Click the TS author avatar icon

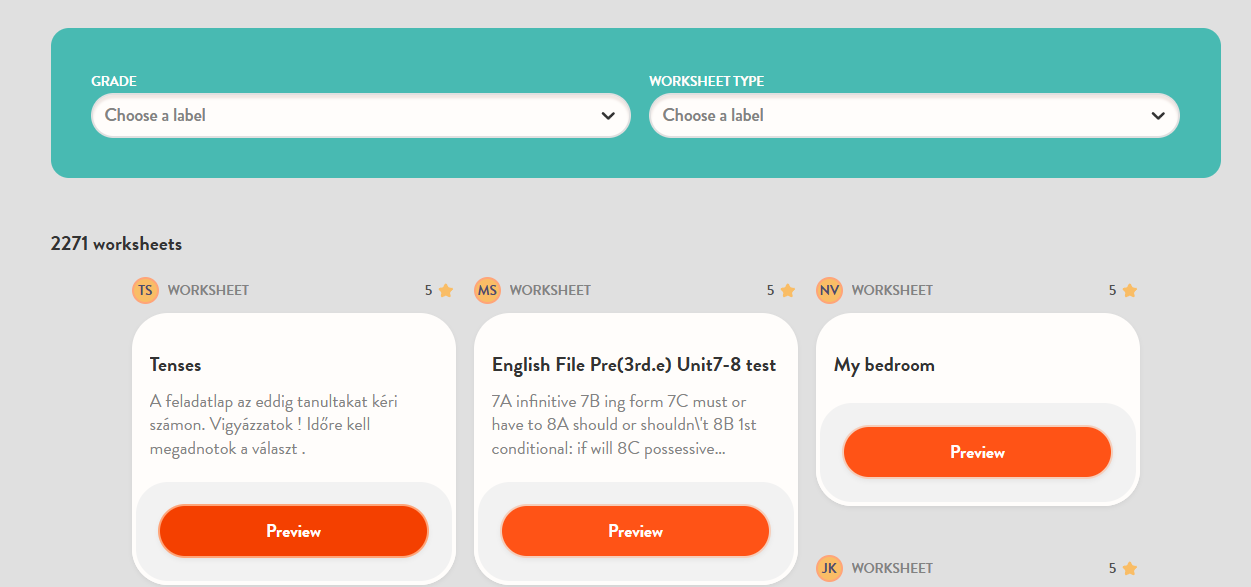(x=145, y=291)
